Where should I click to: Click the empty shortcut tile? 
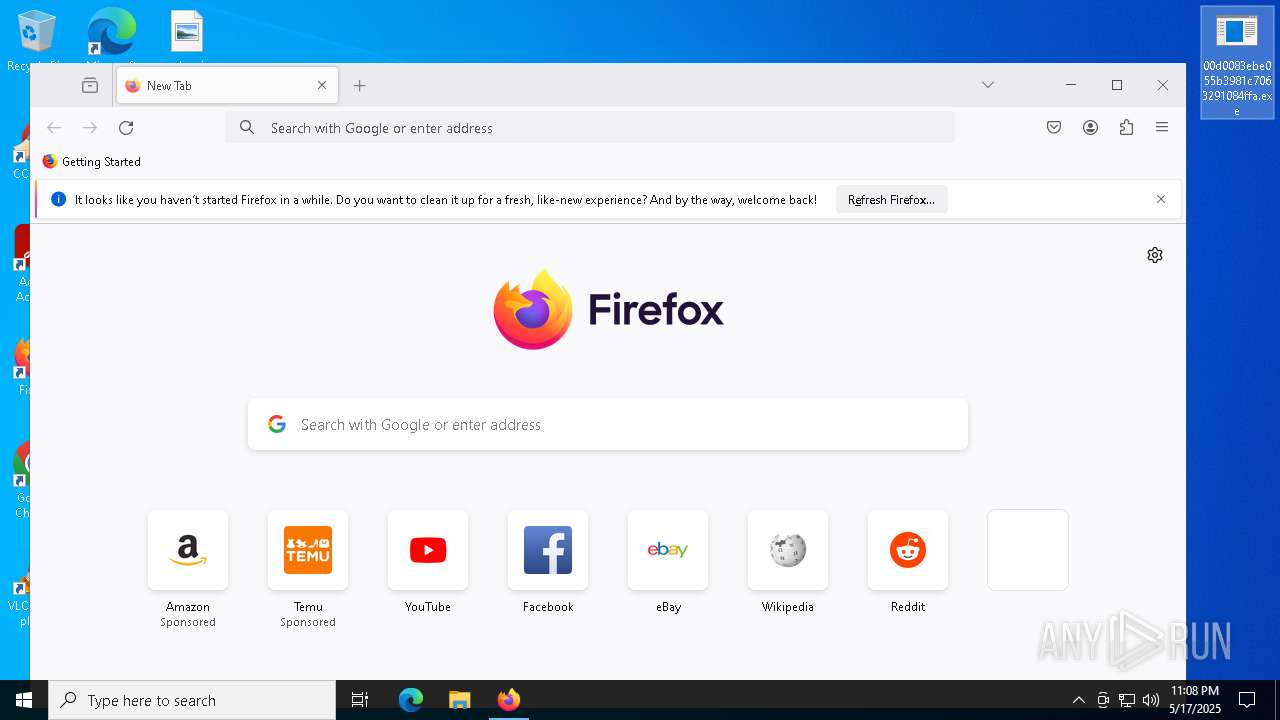[1028, 550]
